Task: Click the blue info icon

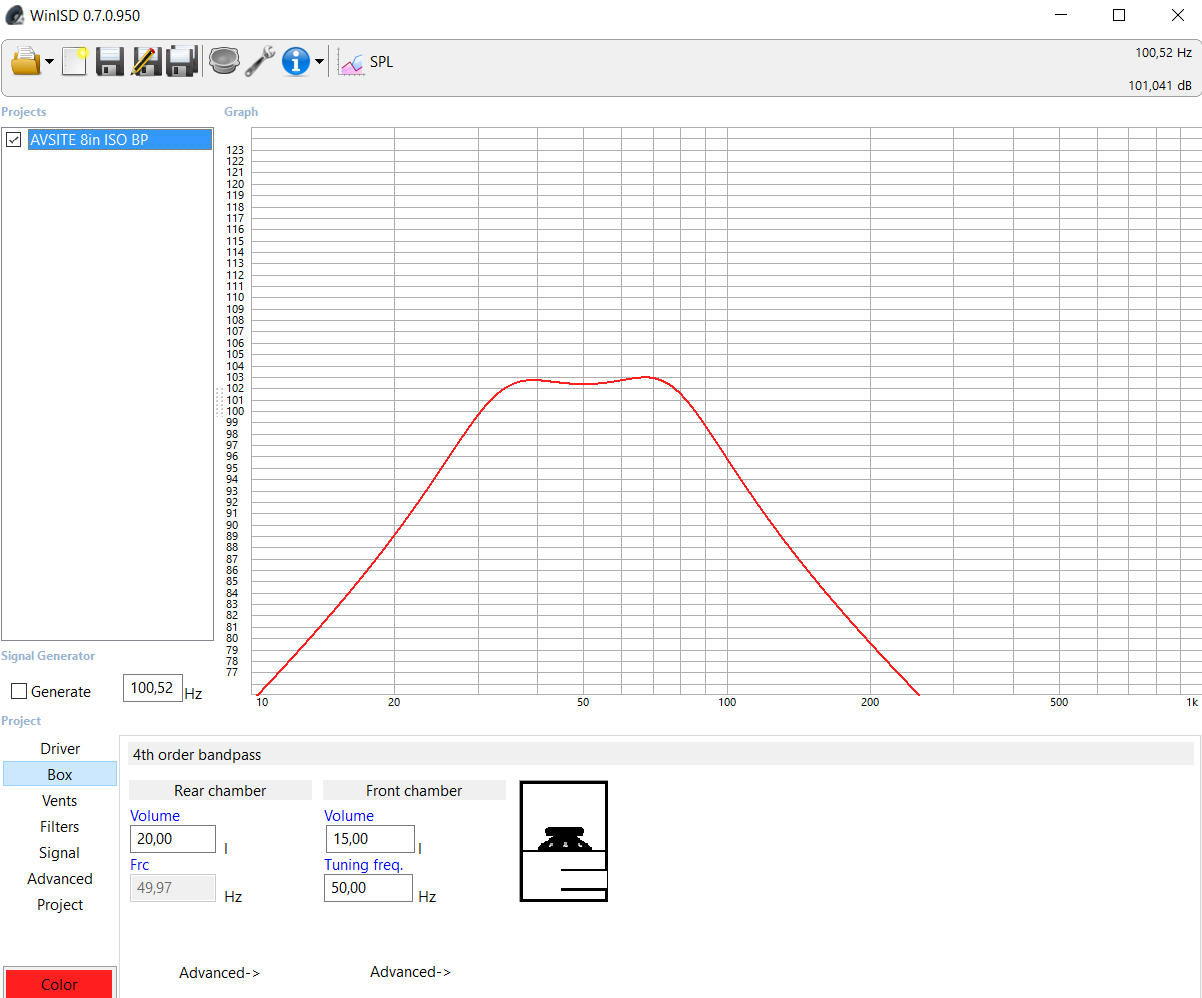Action: click(x=296, y=62)
